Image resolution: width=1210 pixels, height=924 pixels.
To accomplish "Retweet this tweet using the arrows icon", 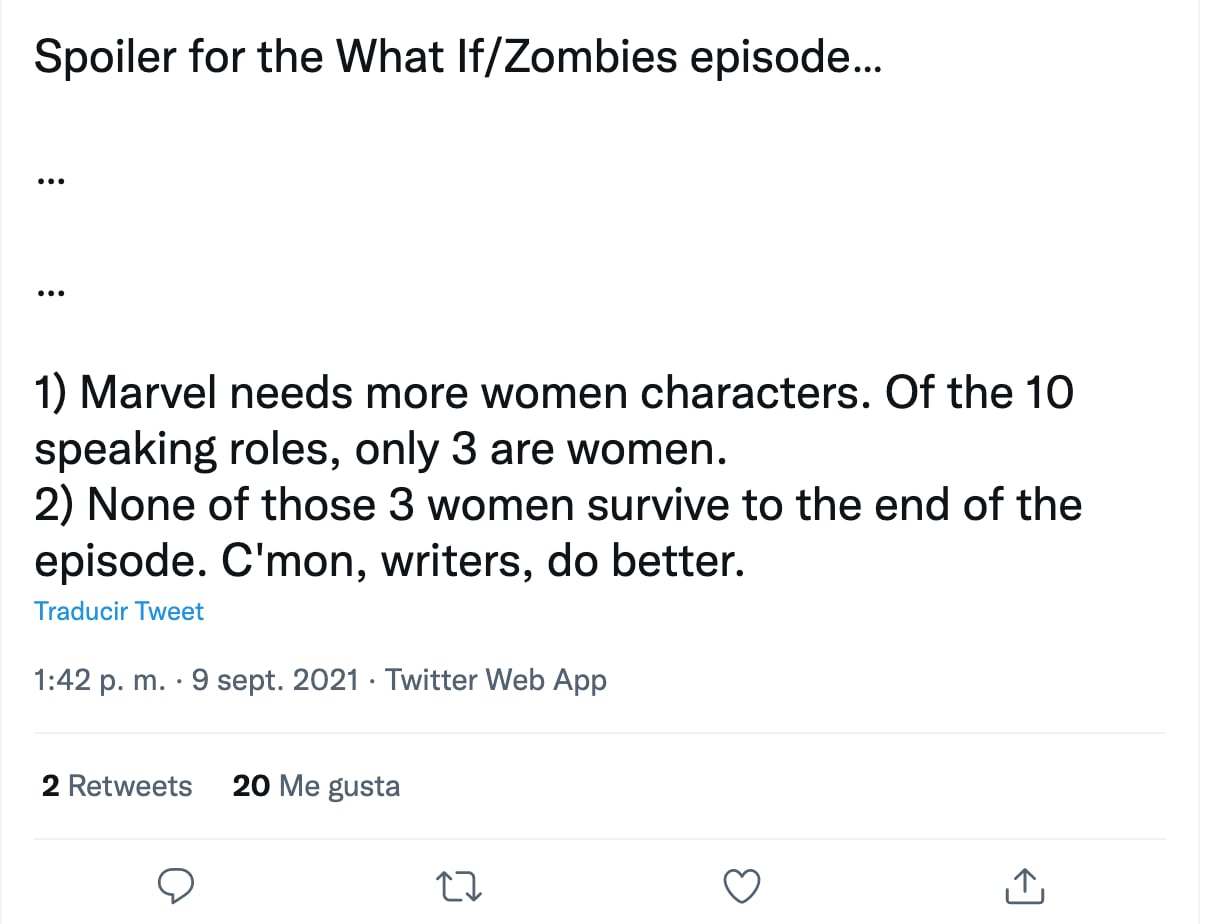I will pyautogui.click(x=459, y=885).
